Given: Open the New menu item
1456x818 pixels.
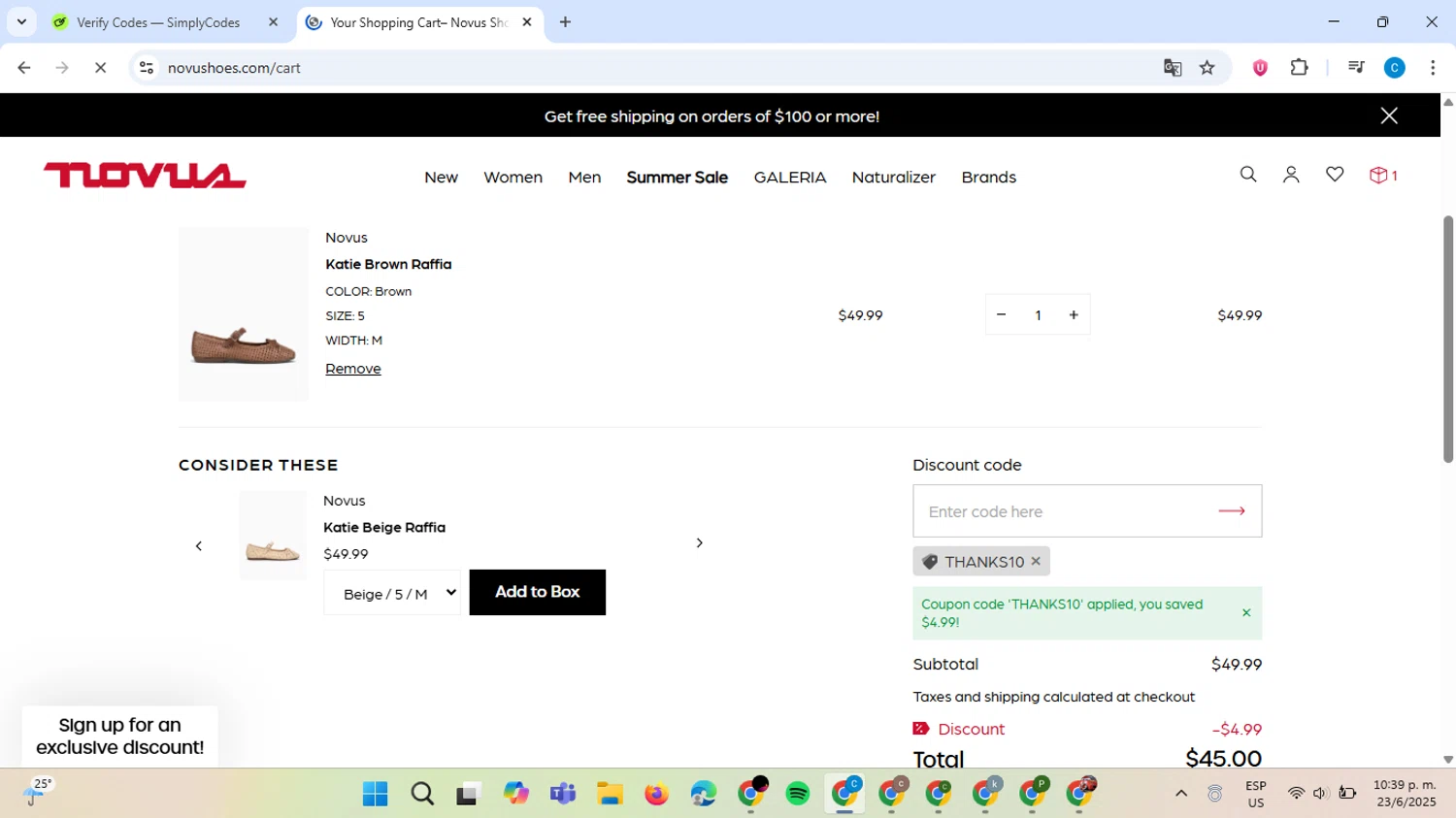Looking at the screenshot, I should [x=441, y=177].
